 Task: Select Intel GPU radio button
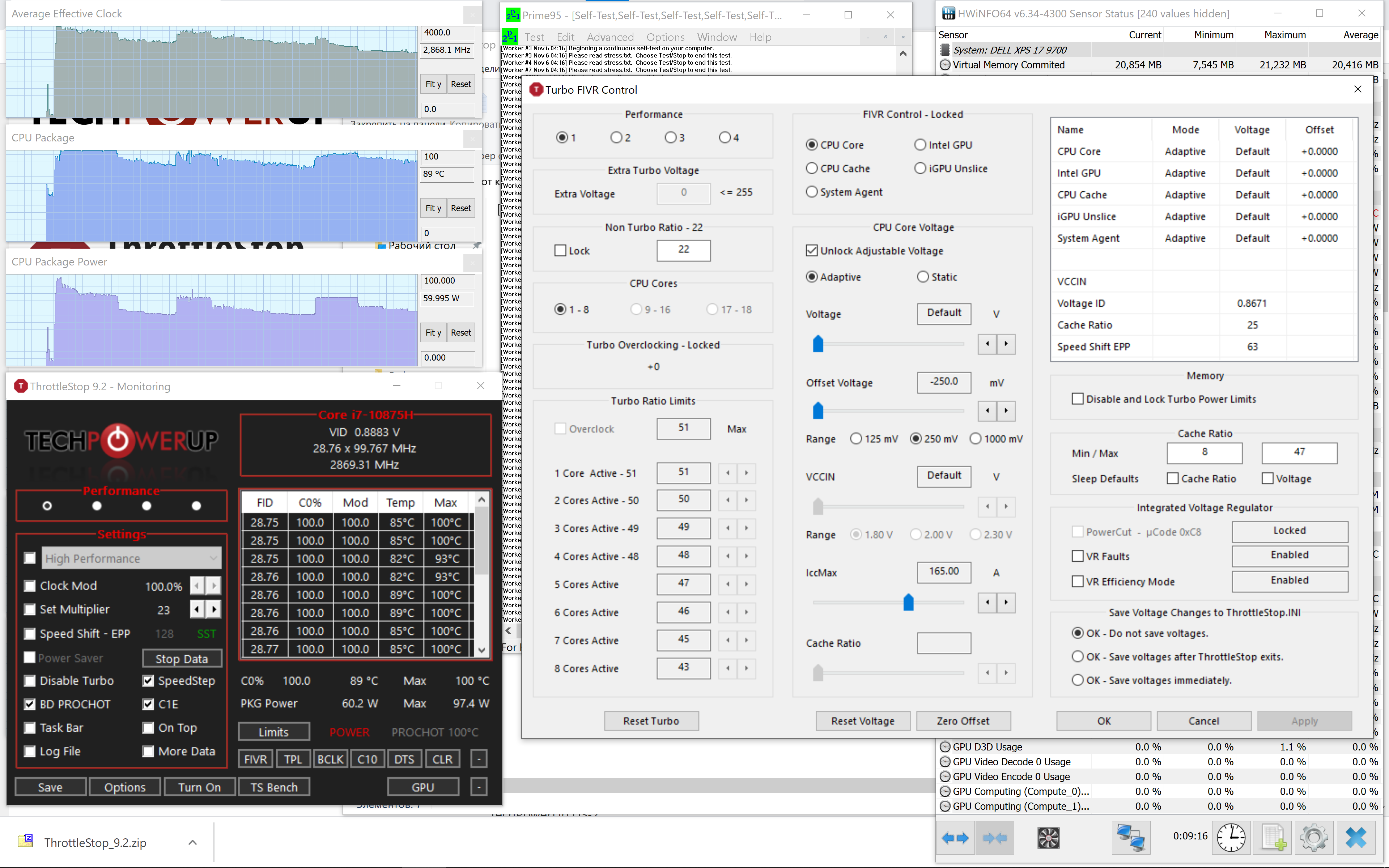pyautogui.click(x=920, y=145)
